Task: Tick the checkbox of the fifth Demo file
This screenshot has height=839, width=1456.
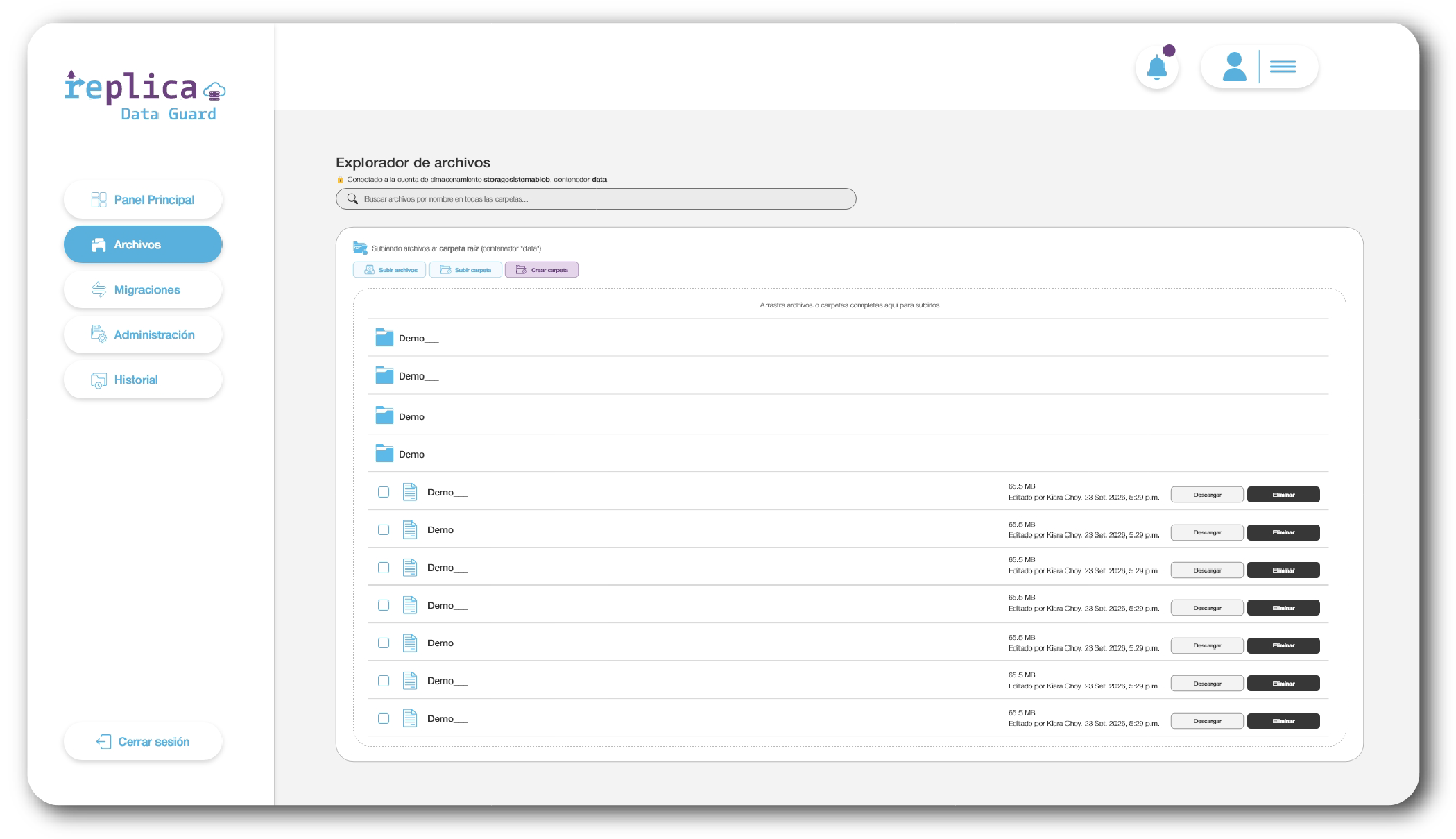Action: point(384,643)
